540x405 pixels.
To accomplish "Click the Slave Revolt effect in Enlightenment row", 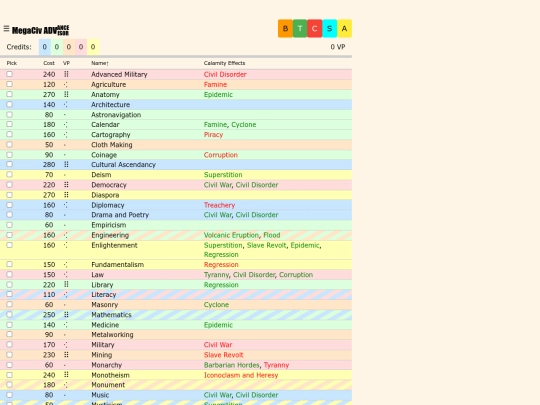I will click(x=267, y=245).
